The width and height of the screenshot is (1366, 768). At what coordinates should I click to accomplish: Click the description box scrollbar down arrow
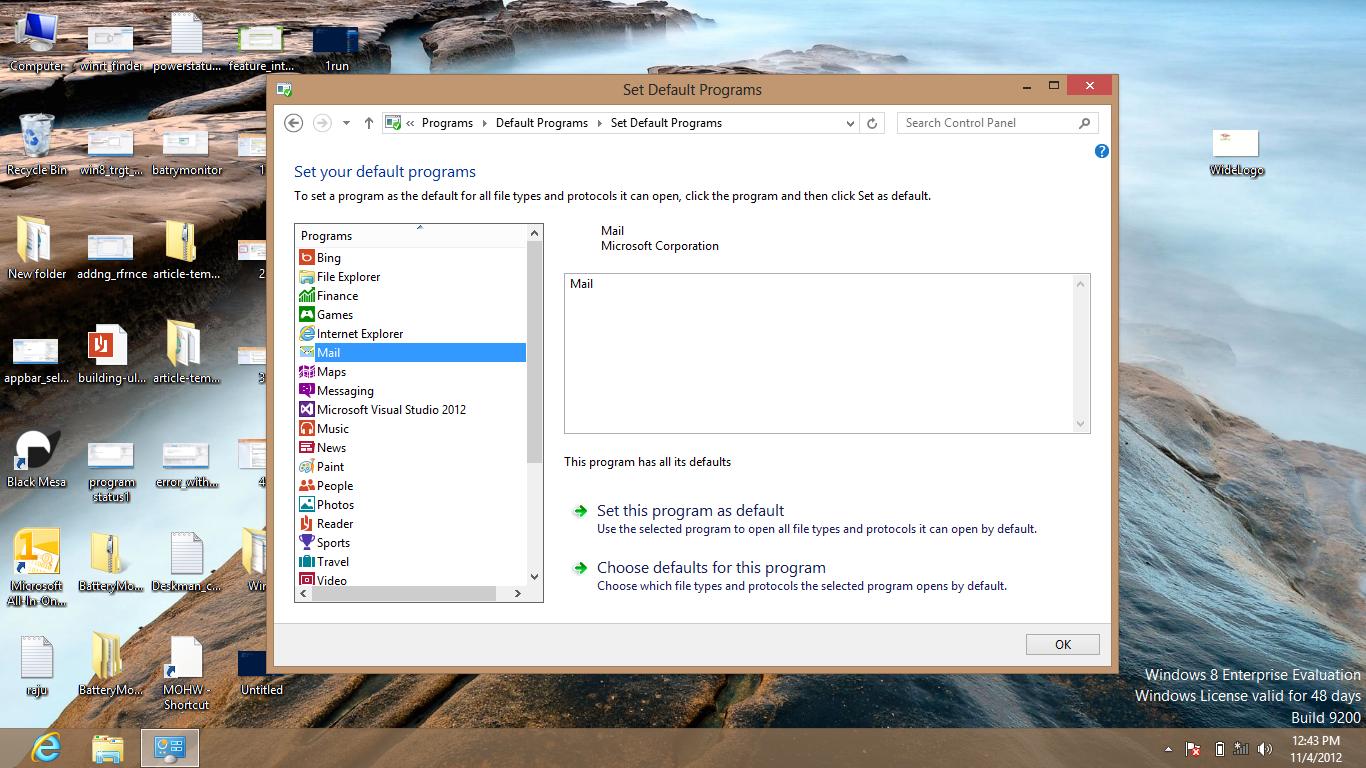(1080, 424)
